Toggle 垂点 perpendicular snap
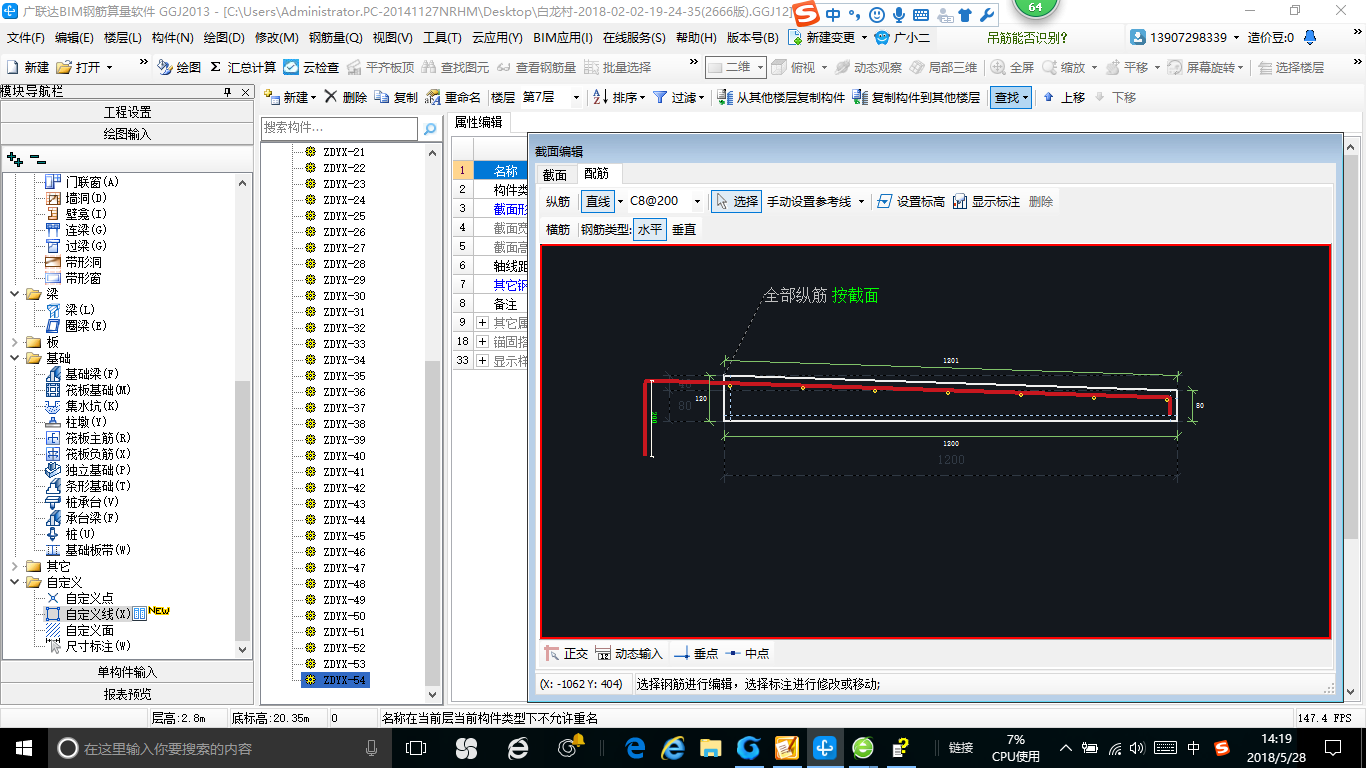 [696, 653]
